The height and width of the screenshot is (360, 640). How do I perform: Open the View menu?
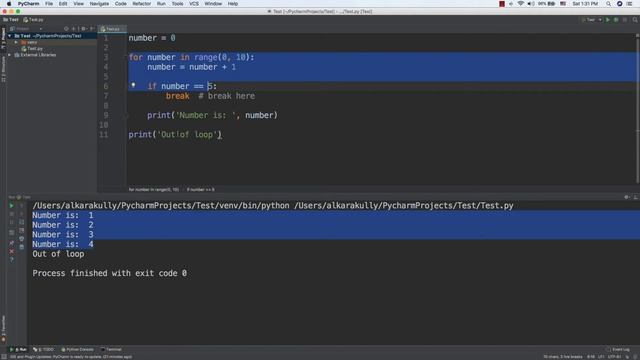(x=78, y=4)
